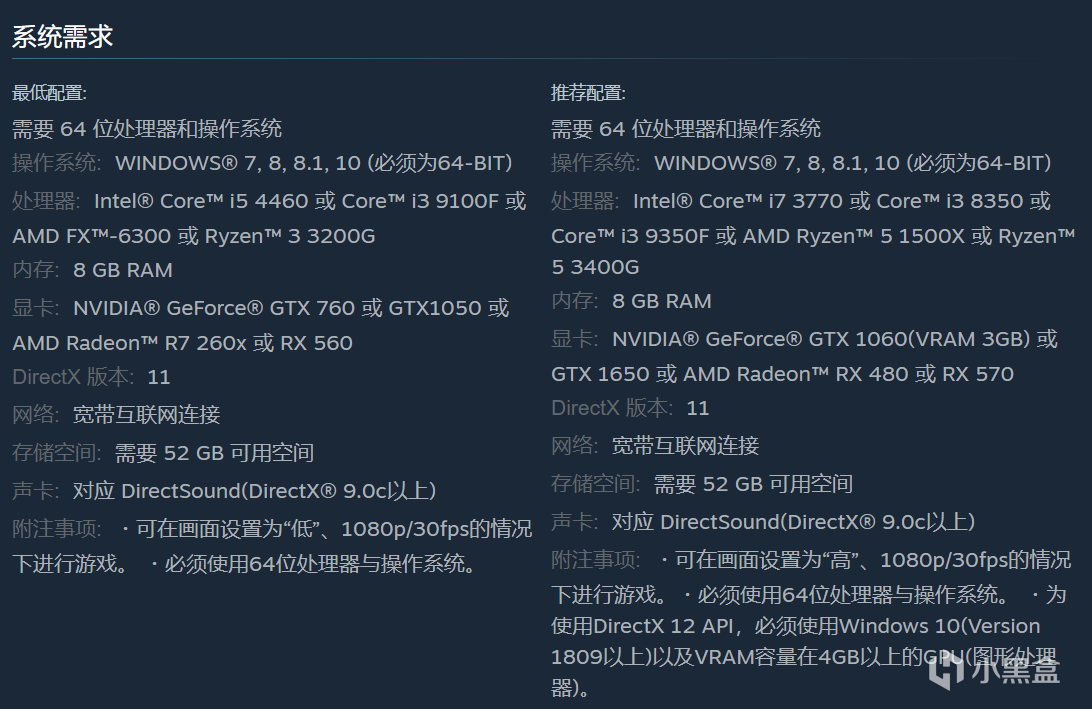
Task: Select minimum 声卡 DirectSound entry
Action: pos(224,491)
